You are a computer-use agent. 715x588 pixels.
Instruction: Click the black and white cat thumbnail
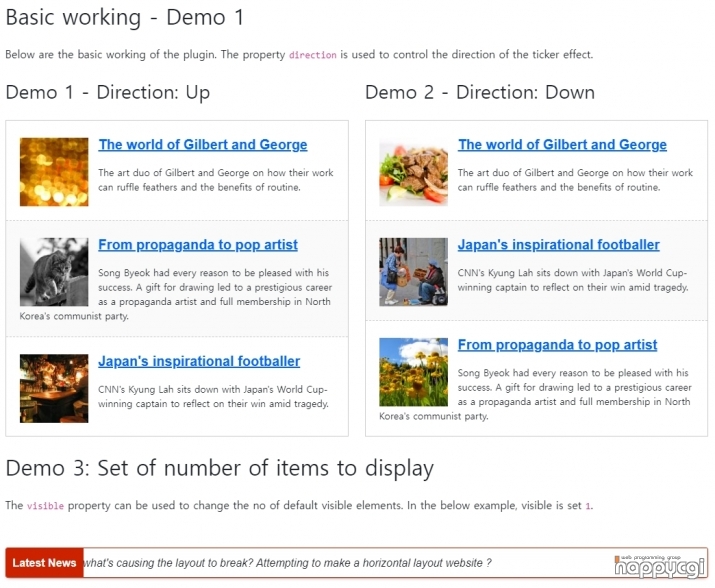54,272
